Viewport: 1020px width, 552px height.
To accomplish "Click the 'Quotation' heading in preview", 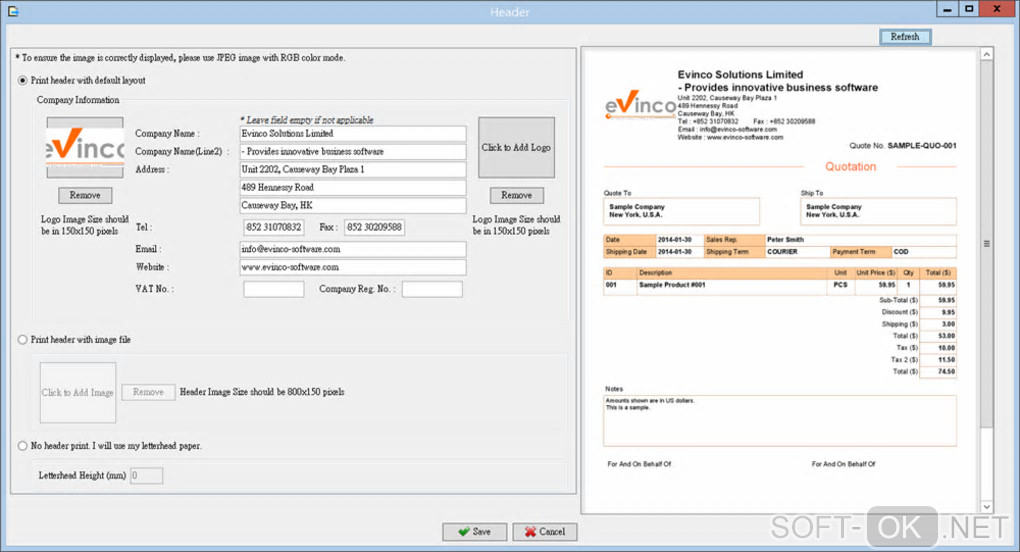I will pyautogui.click(x=850, y=167).
